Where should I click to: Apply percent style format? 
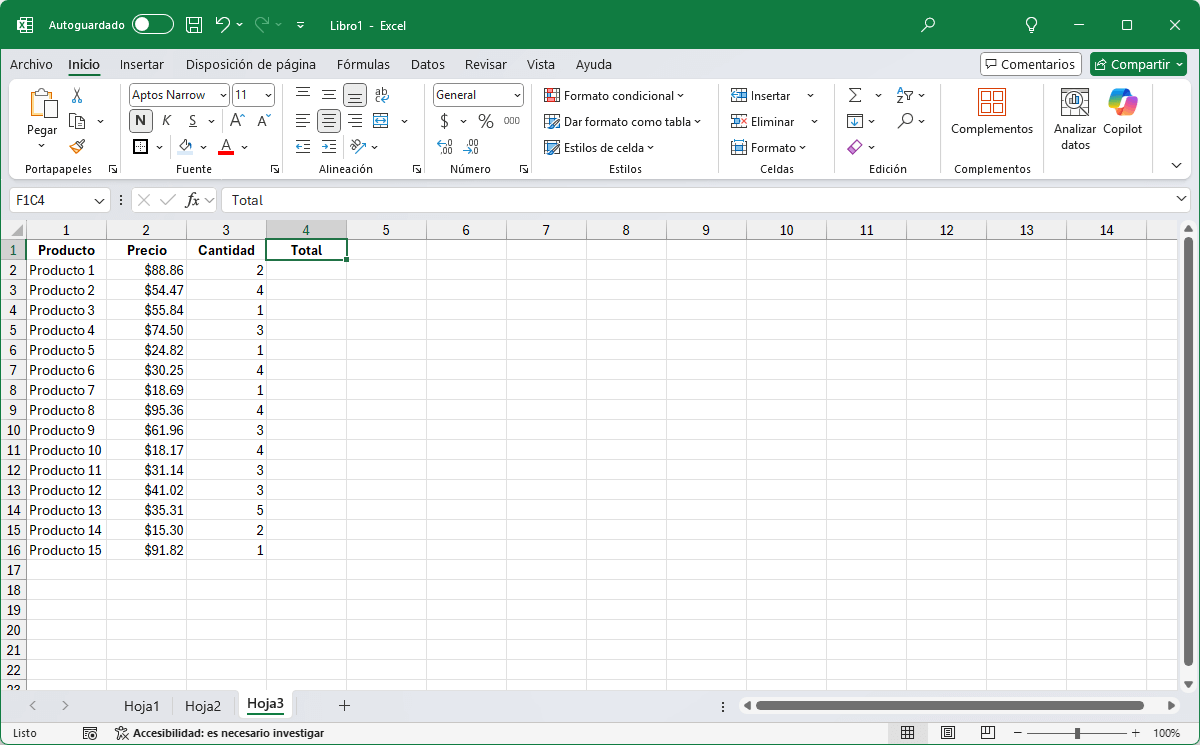coord(486,121)
